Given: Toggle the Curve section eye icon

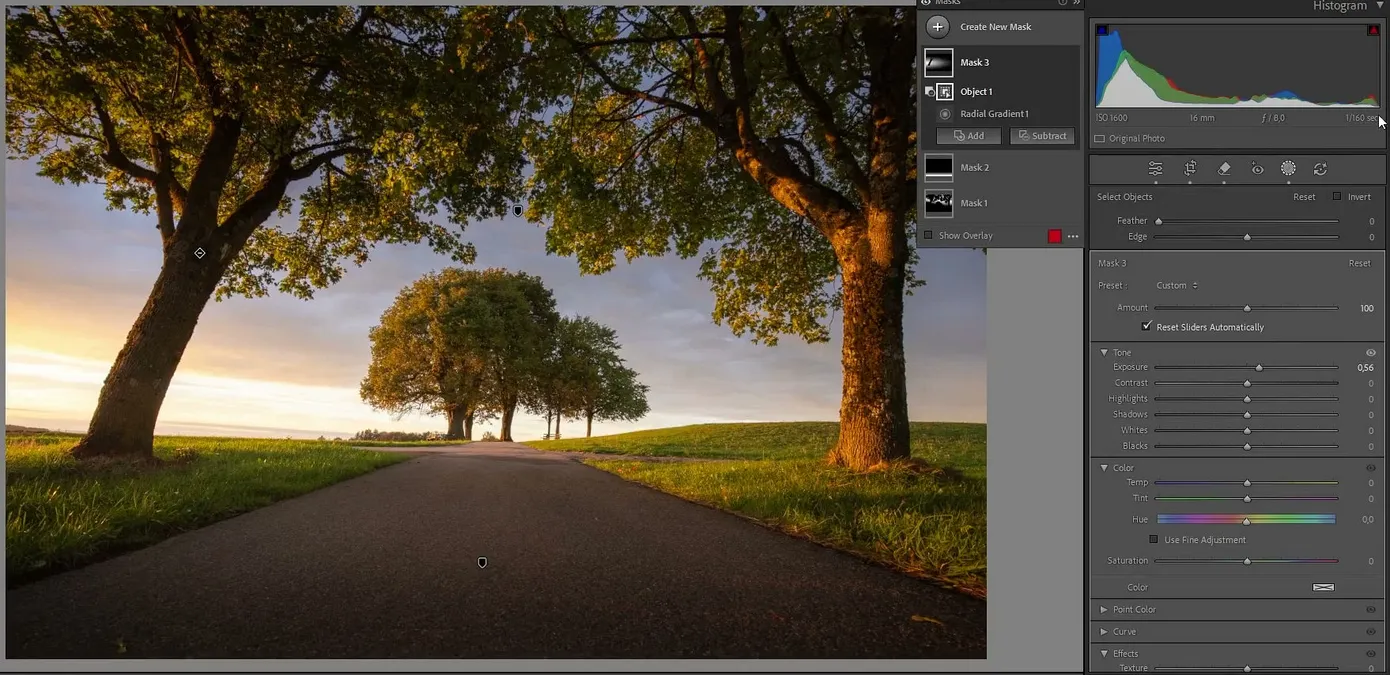Looking at the screenshot, I should pyautogui.click(x=1371, y=632).
